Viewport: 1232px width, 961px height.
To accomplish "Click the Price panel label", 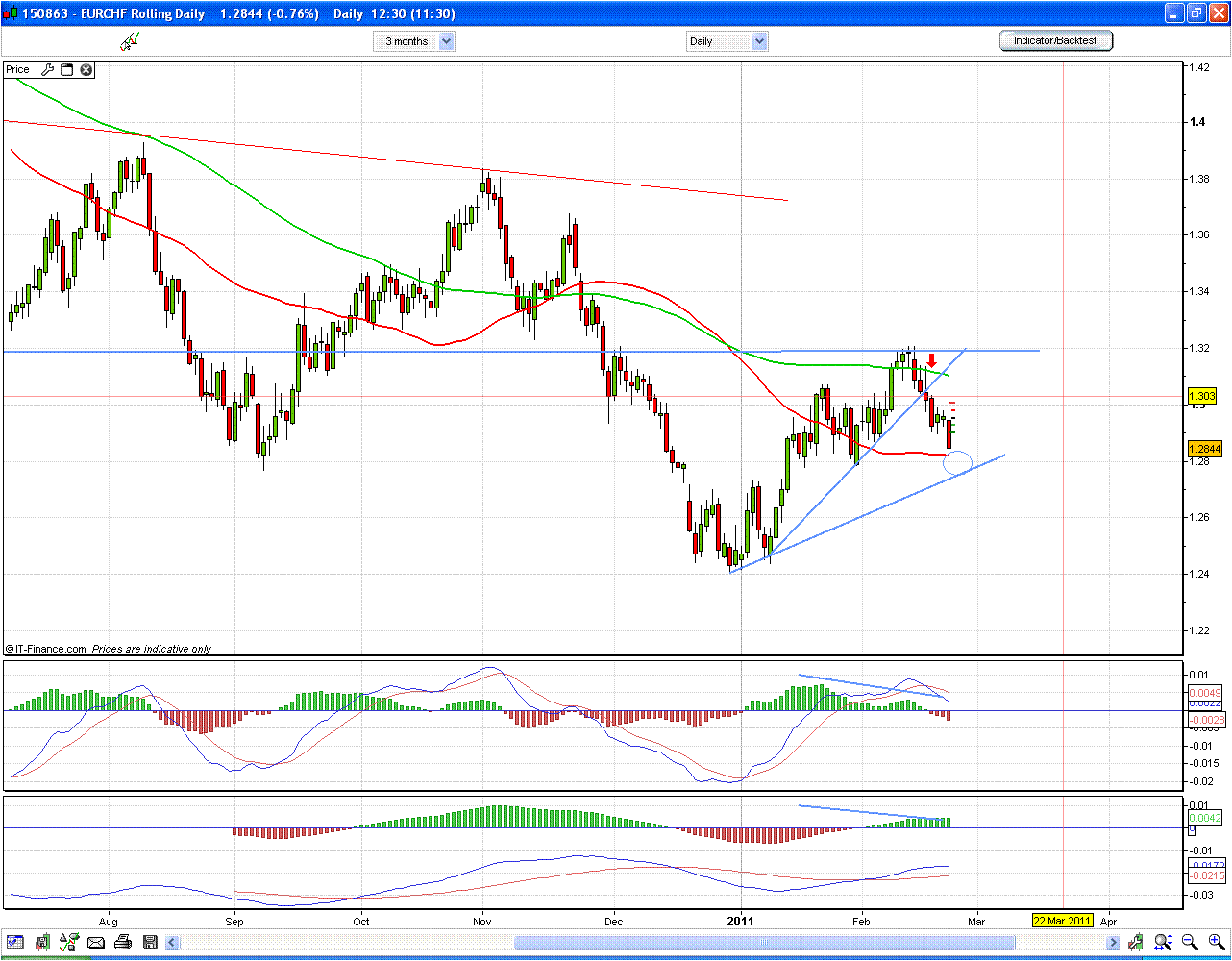I will click(x=18, y=69).
